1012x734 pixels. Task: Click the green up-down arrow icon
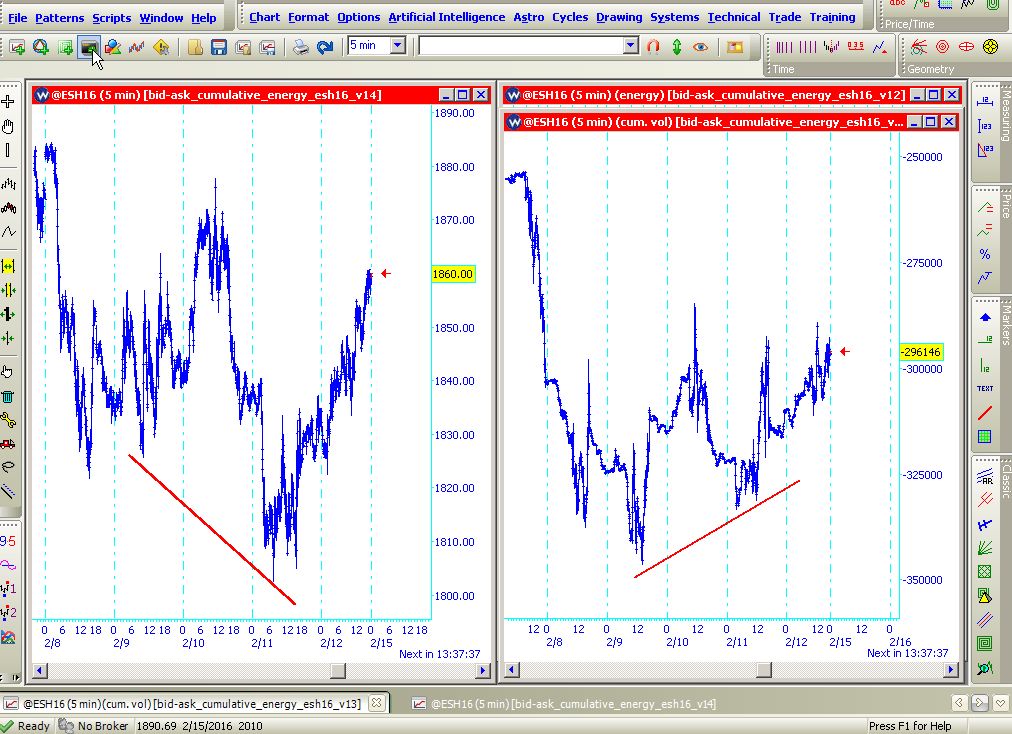(x=677, y=46)
